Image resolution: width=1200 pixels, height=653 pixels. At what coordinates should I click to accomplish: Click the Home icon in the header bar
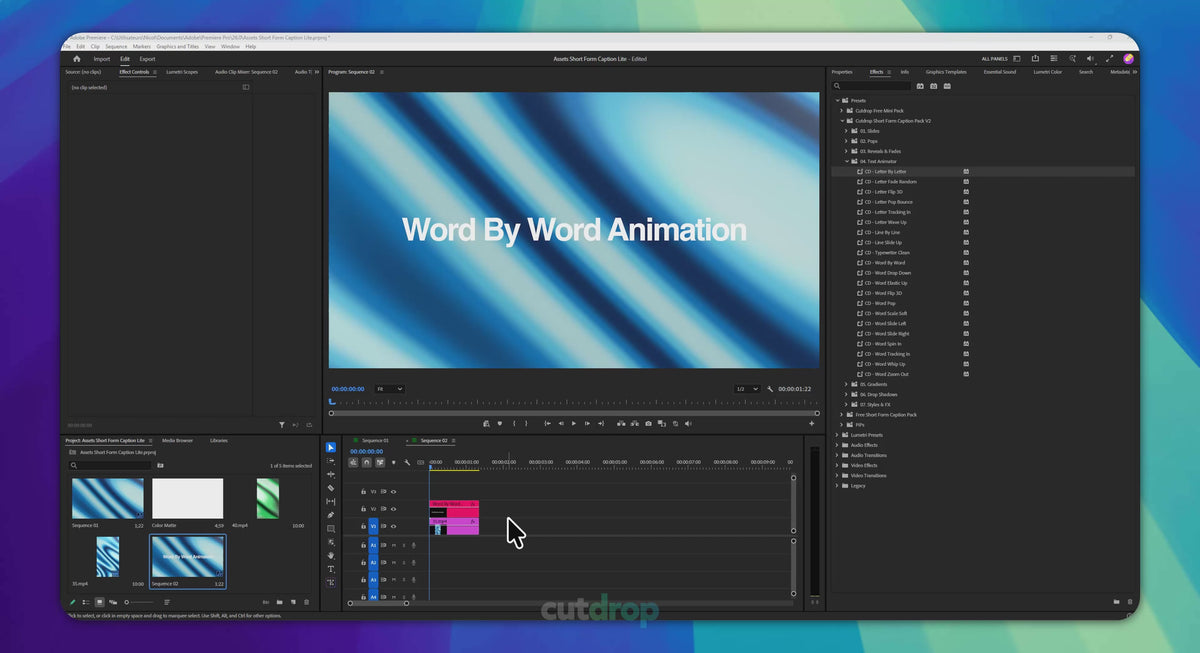(76, 59)
